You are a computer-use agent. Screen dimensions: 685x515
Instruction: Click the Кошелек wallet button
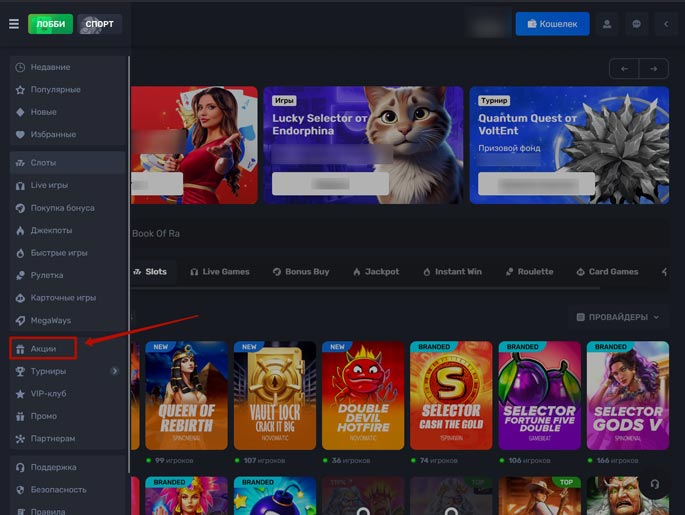pyautogui.click(x=552, y=24)
